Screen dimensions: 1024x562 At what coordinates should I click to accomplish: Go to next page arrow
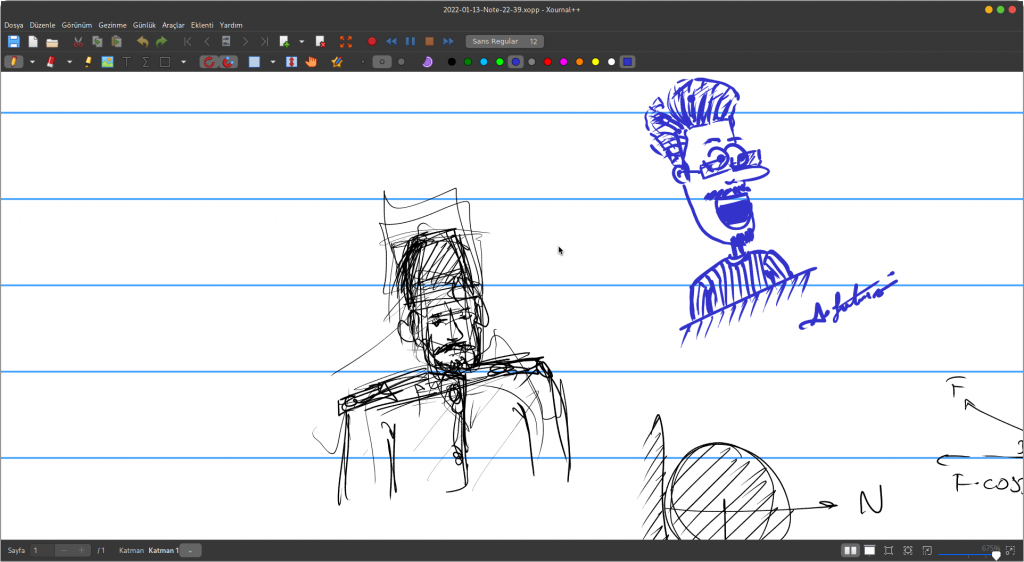(245, 42)
